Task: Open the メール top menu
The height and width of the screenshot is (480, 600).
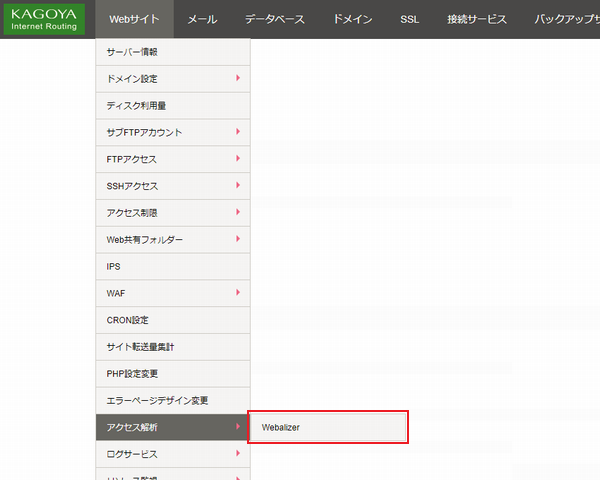Action: 202,19
